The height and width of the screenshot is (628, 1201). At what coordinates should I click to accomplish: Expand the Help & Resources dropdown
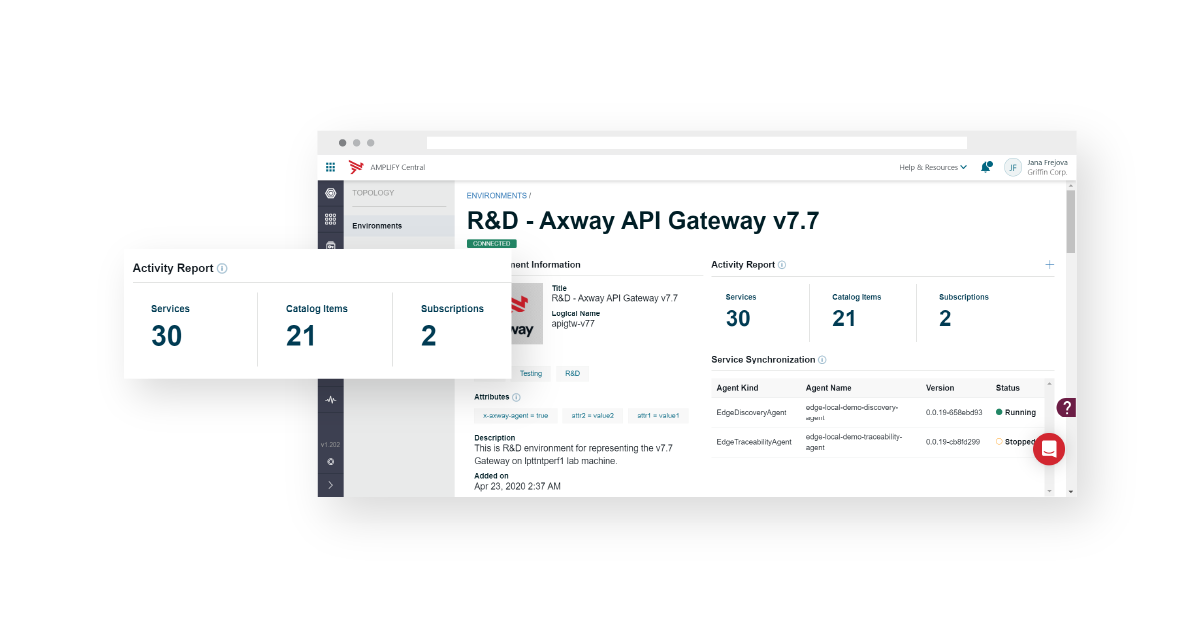point(933,167)
